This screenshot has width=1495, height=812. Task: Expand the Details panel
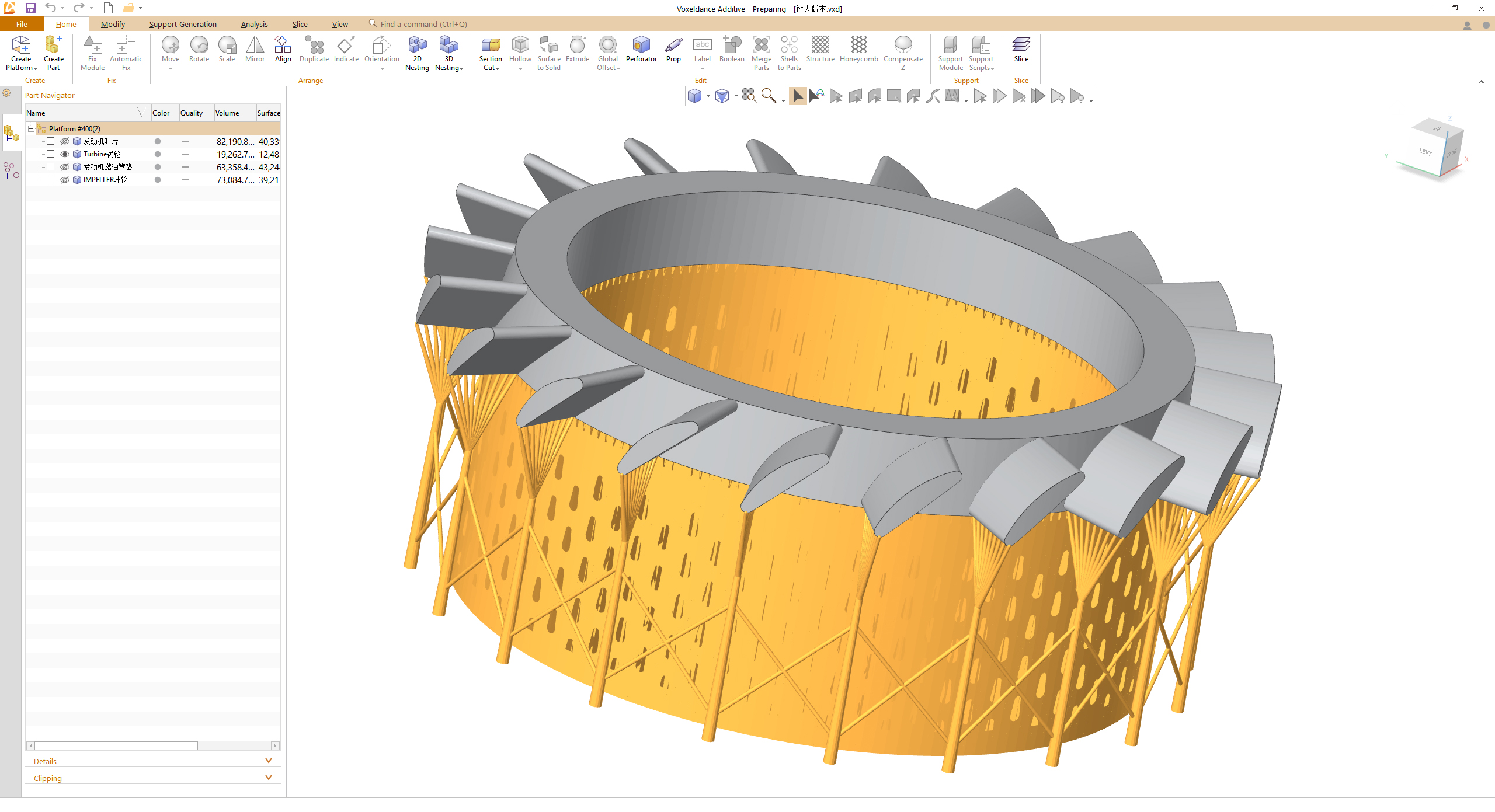coord(269,761)
